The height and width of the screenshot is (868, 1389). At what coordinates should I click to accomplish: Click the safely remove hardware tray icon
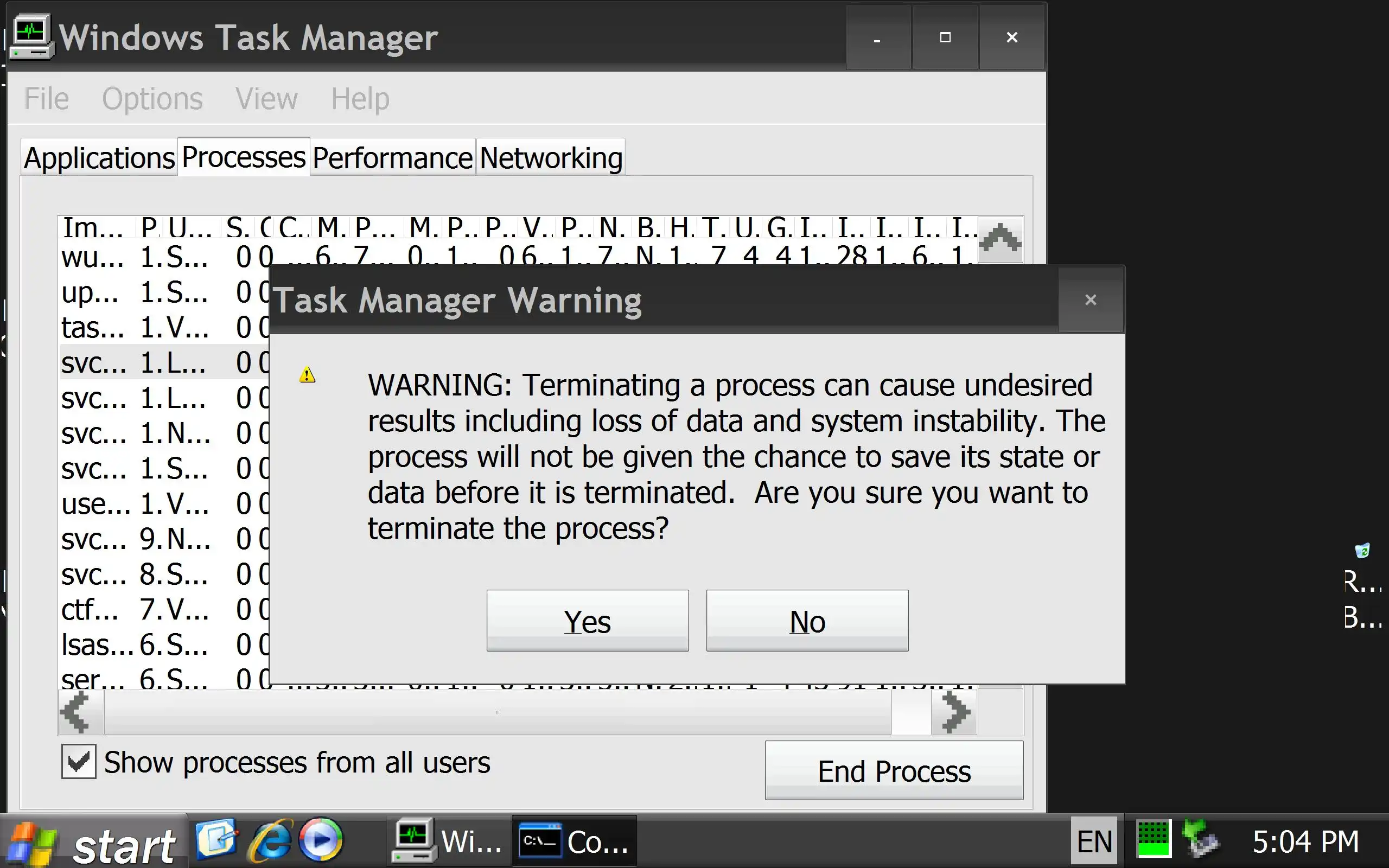coord(1201,840)
